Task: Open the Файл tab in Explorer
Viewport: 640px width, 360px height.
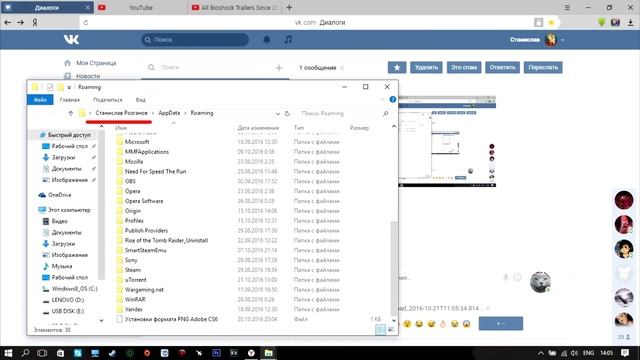Action: pos(40,100)
